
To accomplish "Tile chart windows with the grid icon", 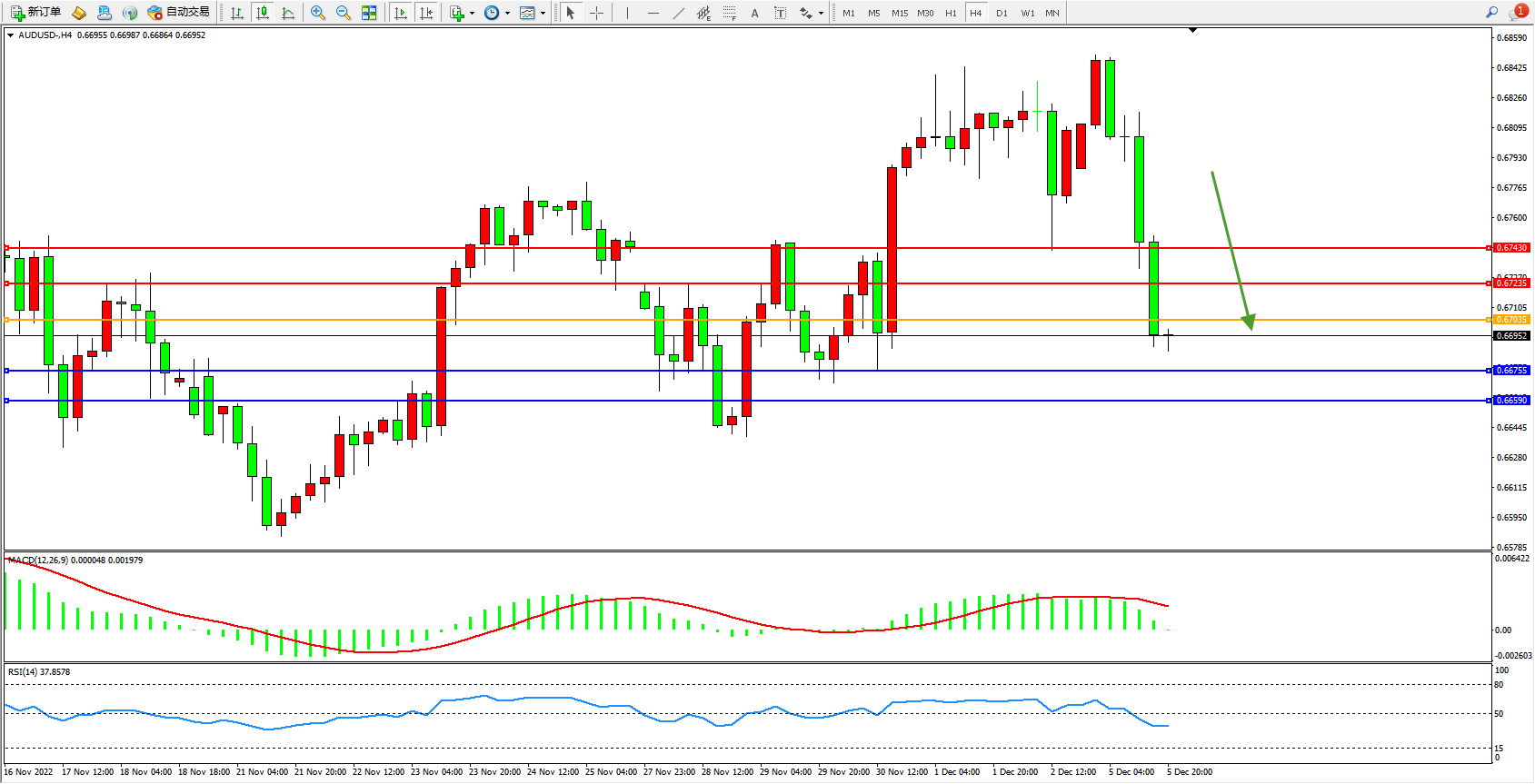I will coord(369,13).
